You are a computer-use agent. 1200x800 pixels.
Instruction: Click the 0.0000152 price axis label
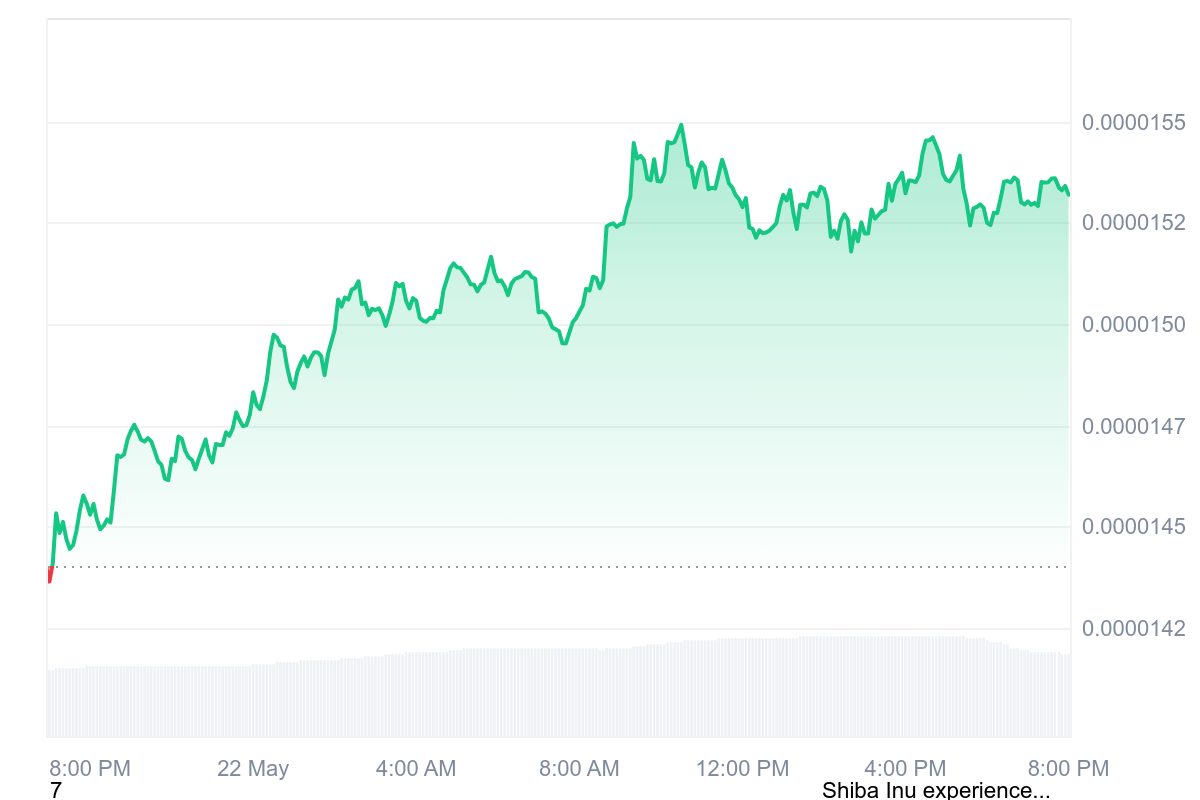click(1133, 222)
